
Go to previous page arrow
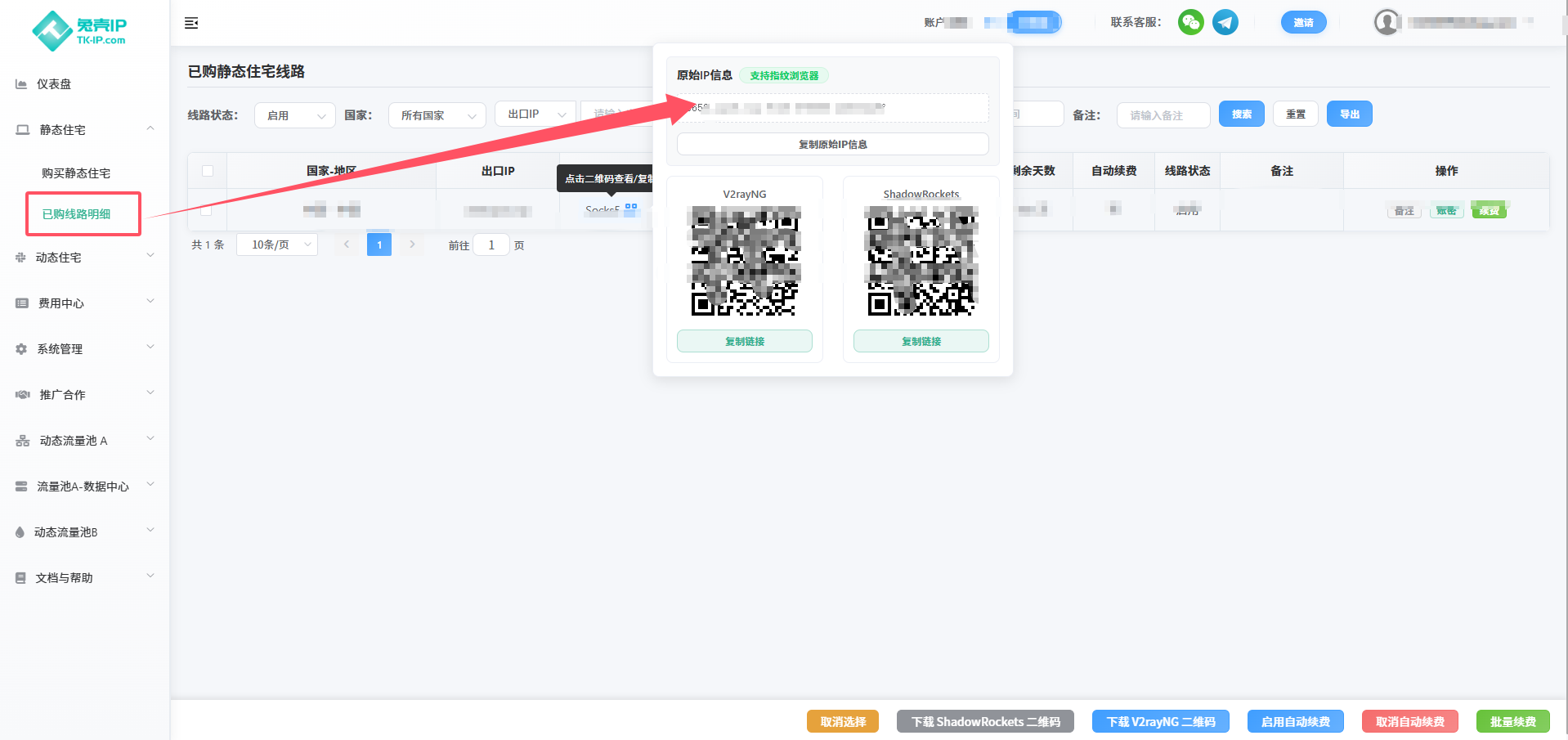tap(347, 244)
